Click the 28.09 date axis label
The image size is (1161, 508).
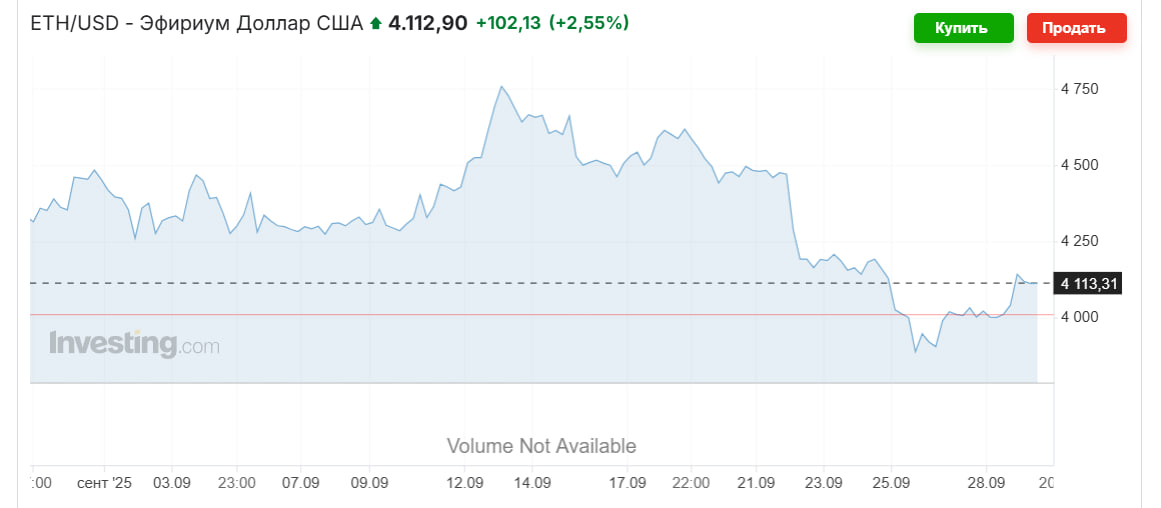click(x=986, y=482)
